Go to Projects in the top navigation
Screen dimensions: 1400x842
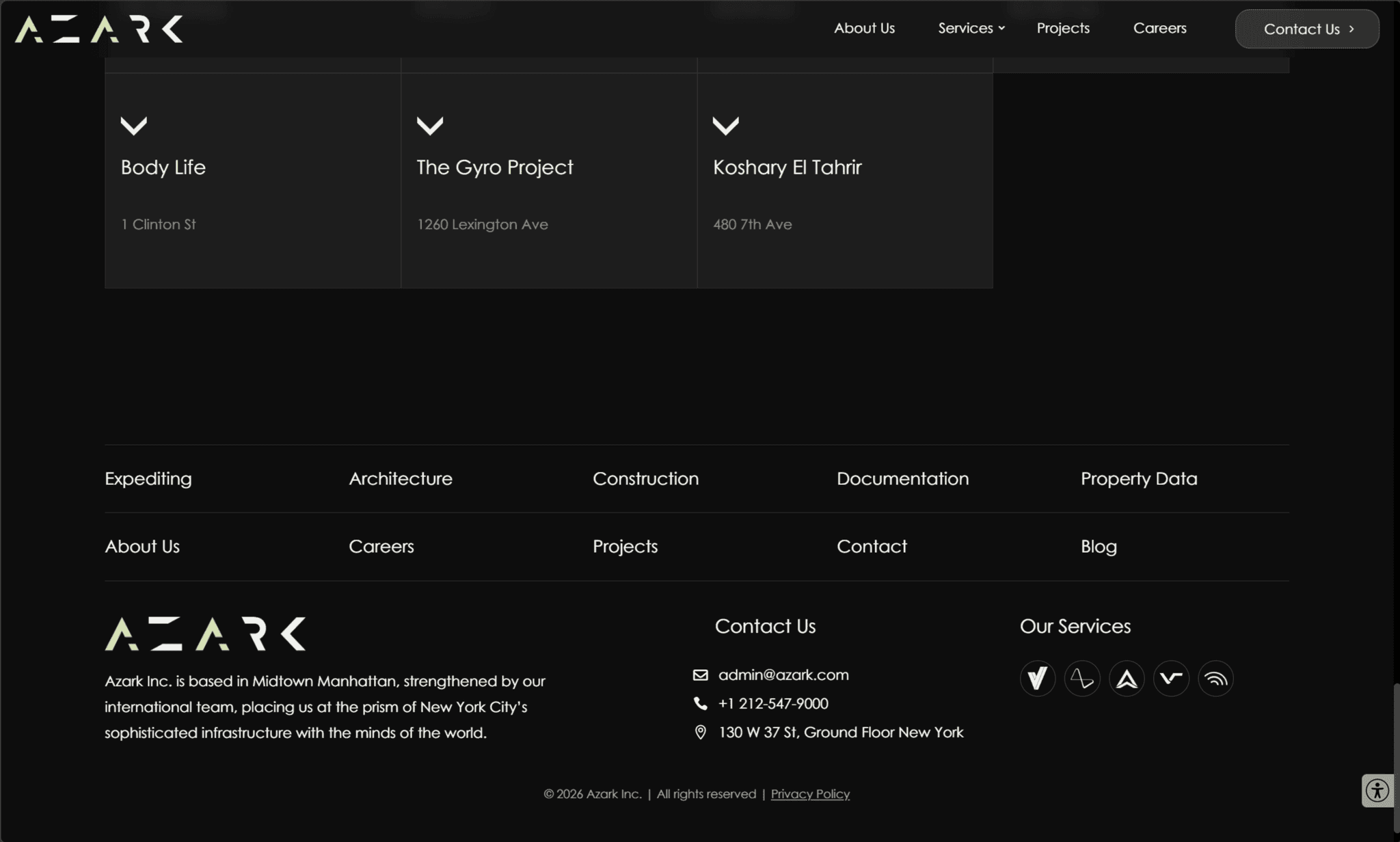pos(1063,28)
